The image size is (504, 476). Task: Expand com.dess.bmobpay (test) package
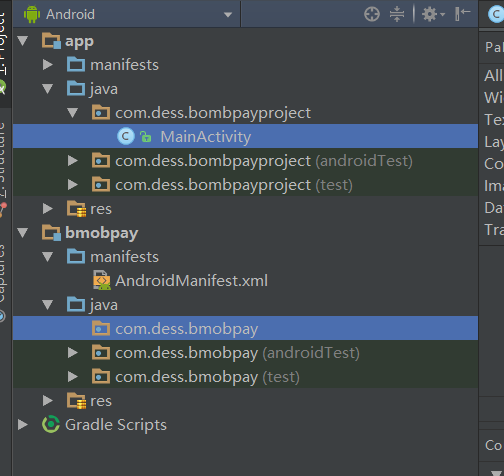pos(73,377)
